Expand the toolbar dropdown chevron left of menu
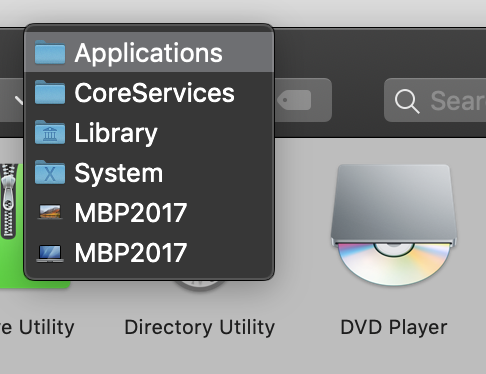 pyautogui.click(x=19, y=100)
